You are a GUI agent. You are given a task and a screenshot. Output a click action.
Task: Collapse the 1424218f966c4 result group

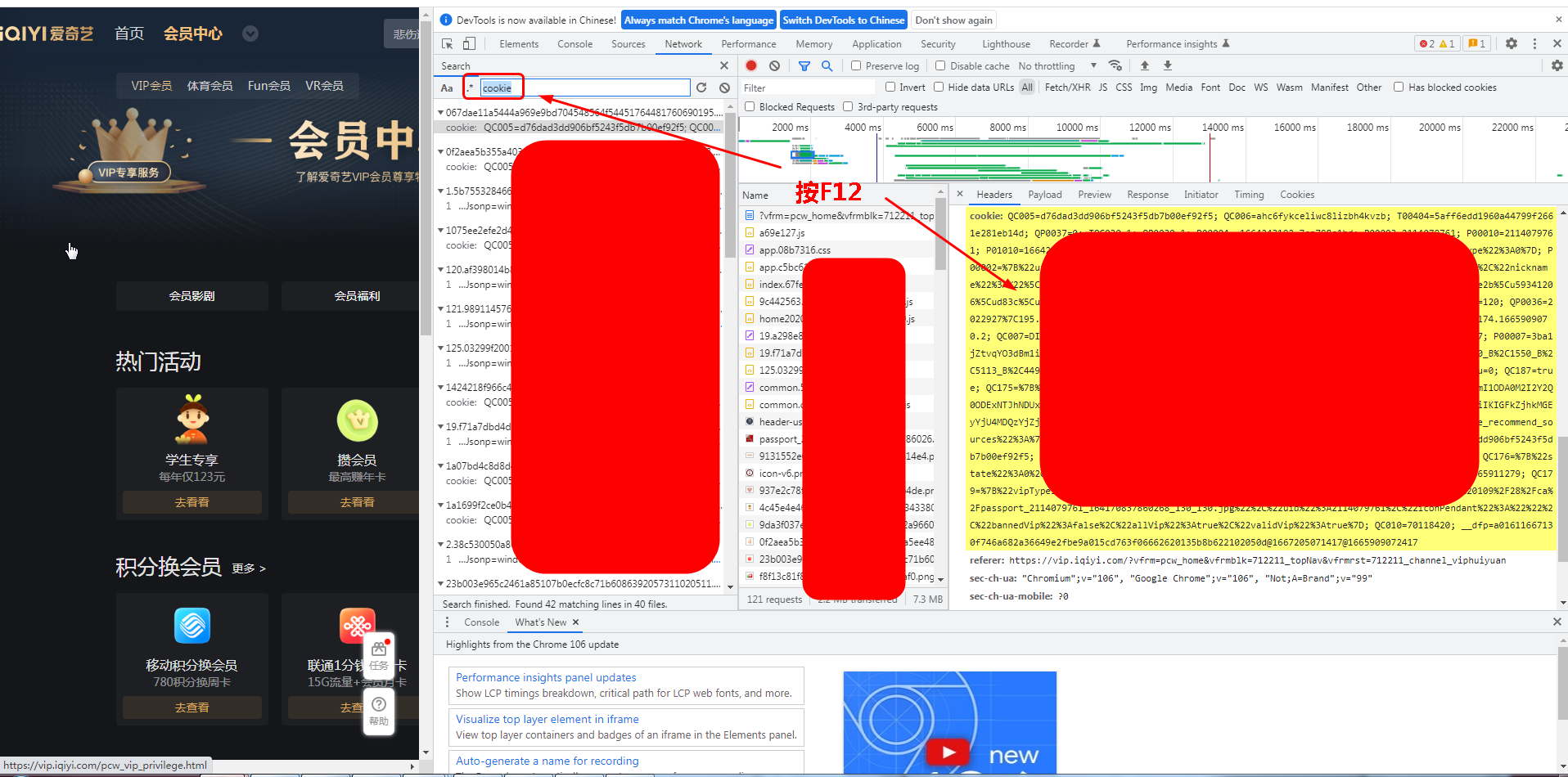(441, 387)
